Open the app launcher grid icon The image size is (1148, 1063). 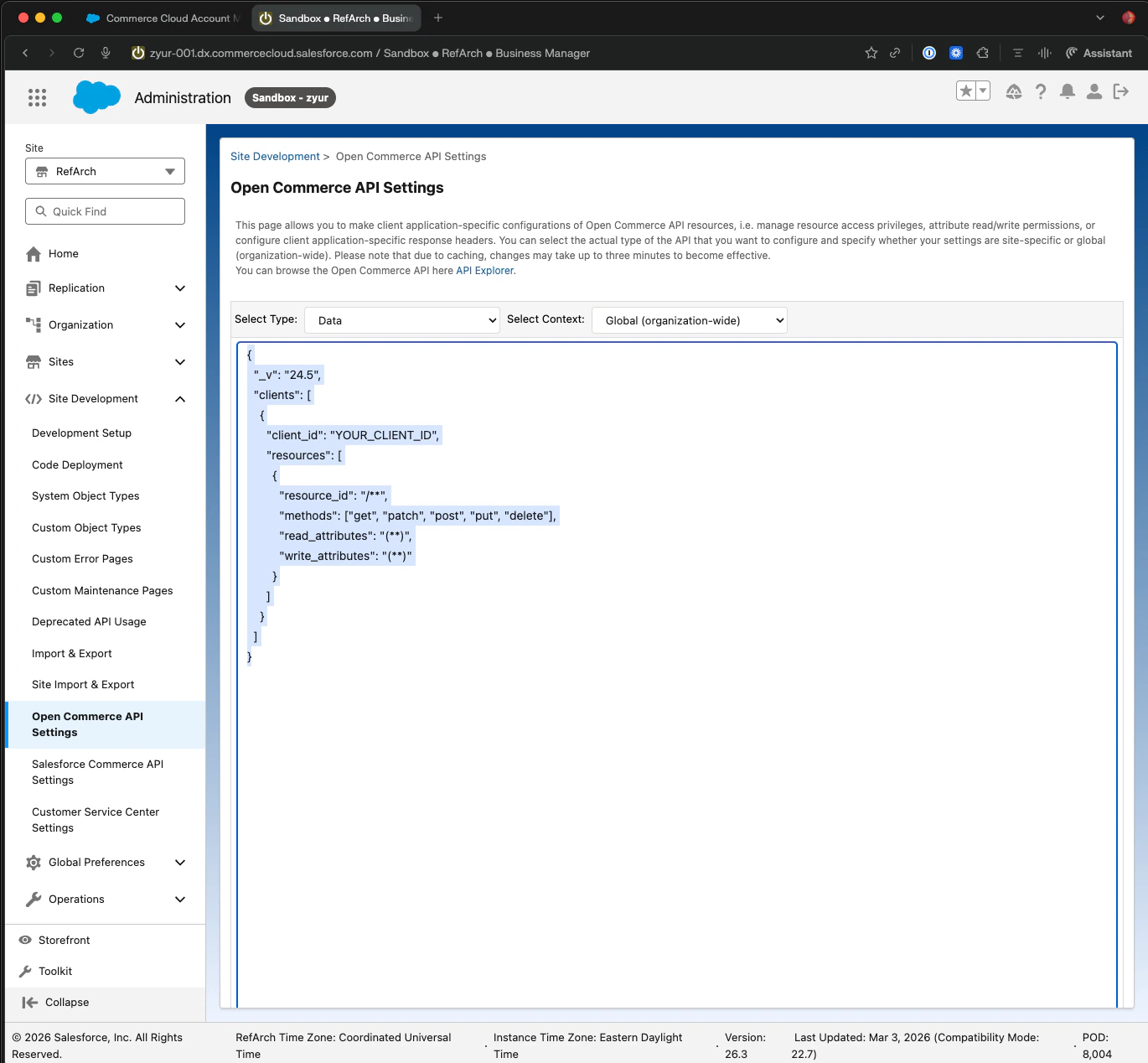pyautogui.click(x=37, y=98)
